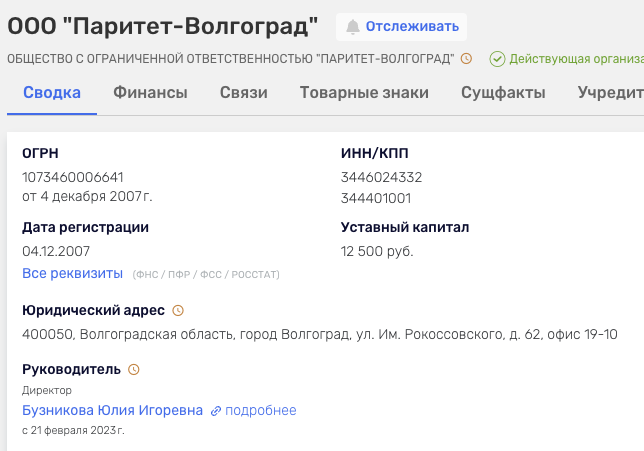Click the bell icon next to Отслеживать
This screenshot has height=451, width=644.
(x=352, y=27)
